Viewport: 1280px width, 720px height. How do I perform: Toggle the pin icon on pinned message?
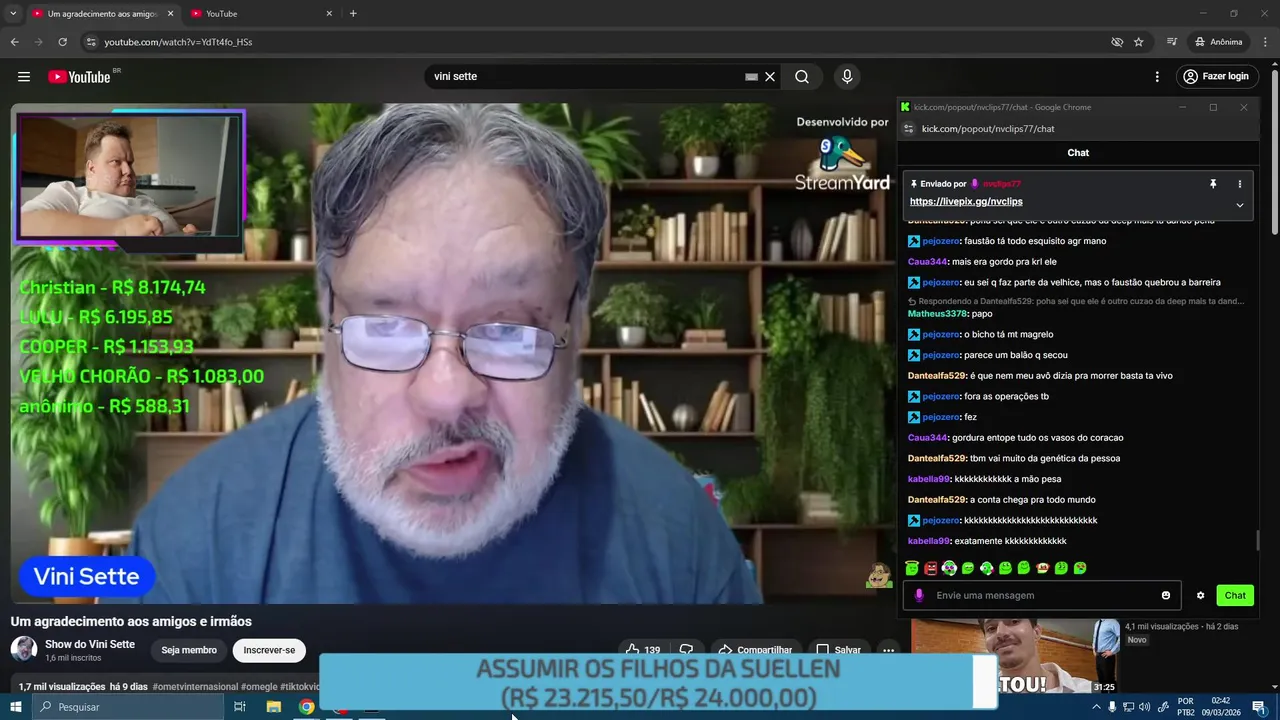[1213, 184]
